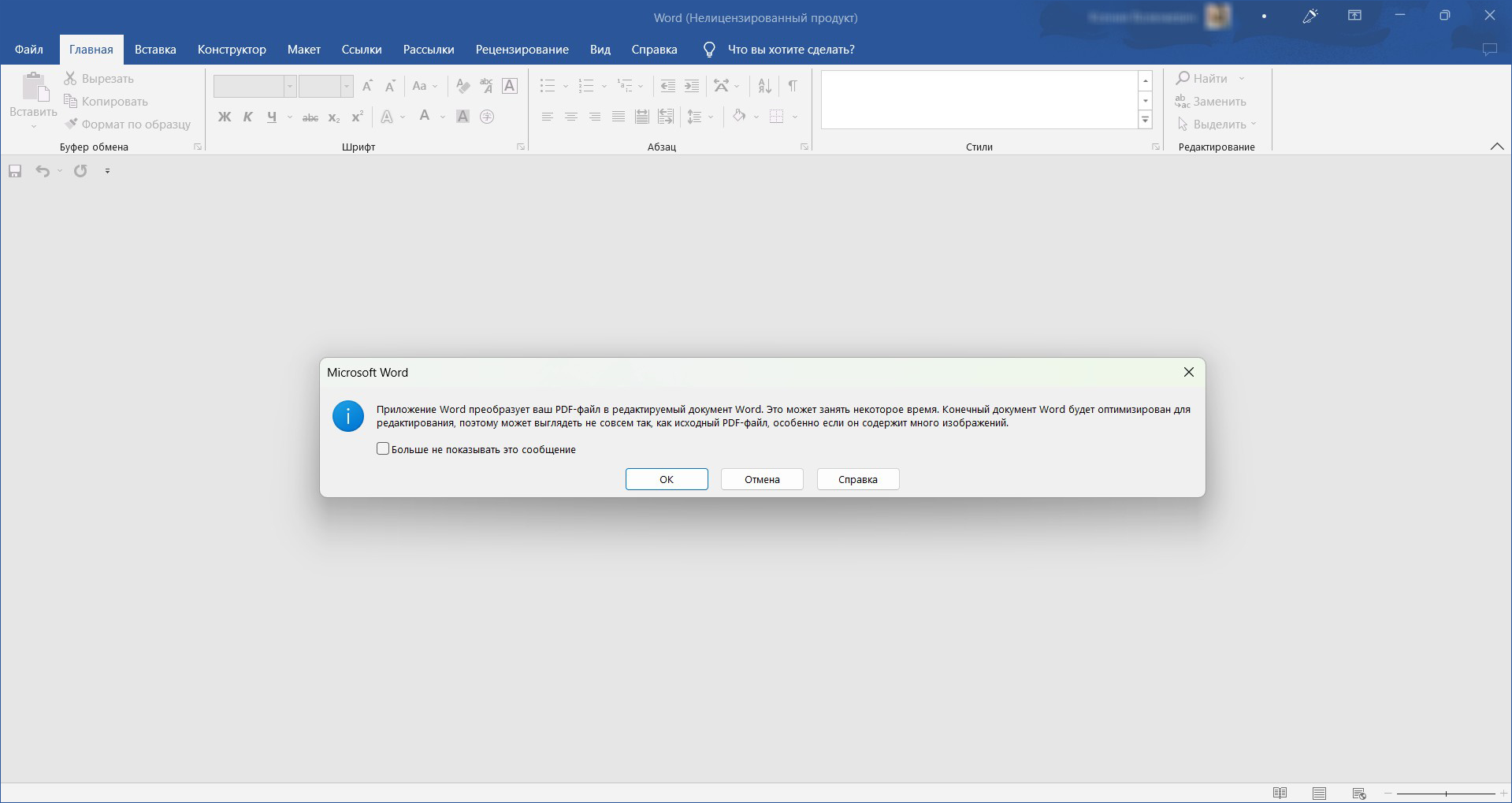The height and width of the screenshot is (803, 1512).
Task: Switch to the Рецензирование tab
Action: click(522, 50)
